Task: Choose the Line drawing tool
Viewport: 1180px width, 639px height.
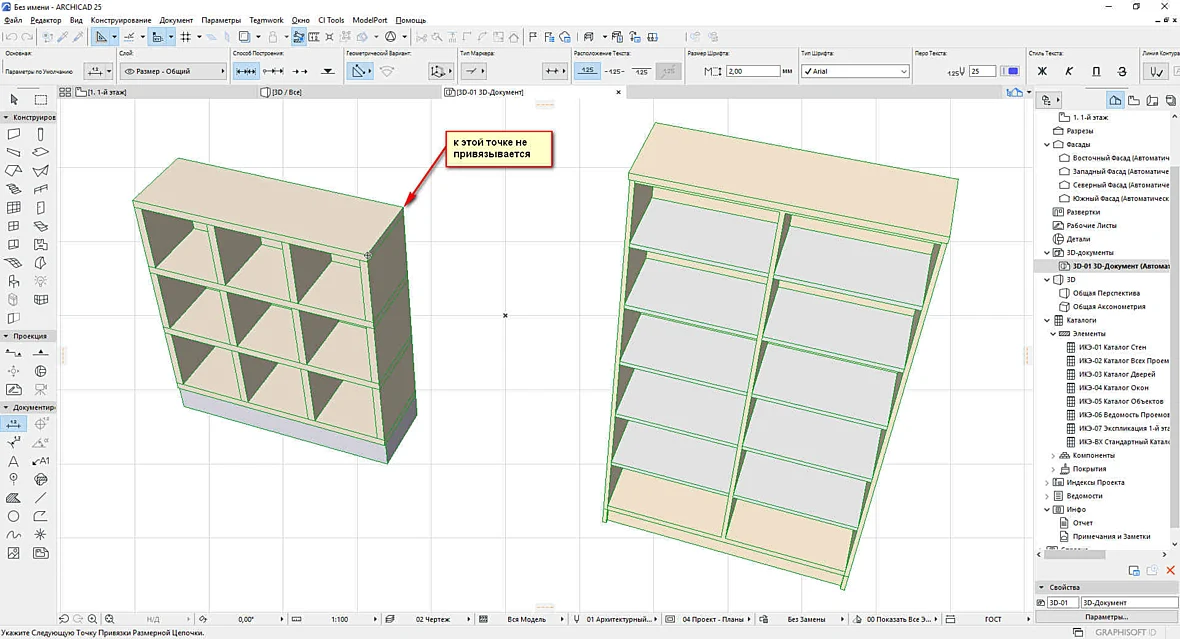Action: 41,498
